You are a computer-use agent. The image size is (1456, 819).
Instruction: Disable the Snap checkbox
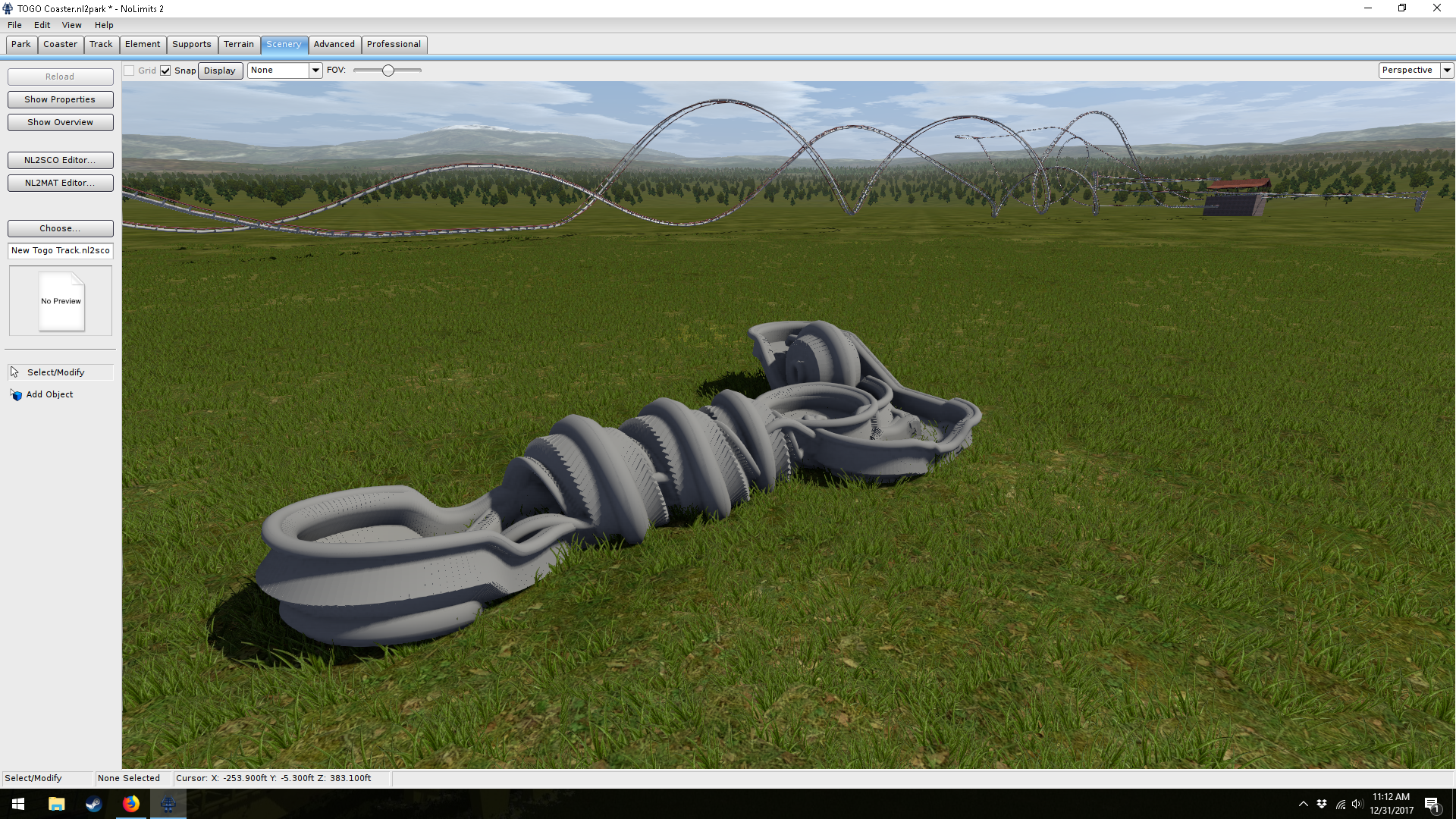(x=165, y=71)
